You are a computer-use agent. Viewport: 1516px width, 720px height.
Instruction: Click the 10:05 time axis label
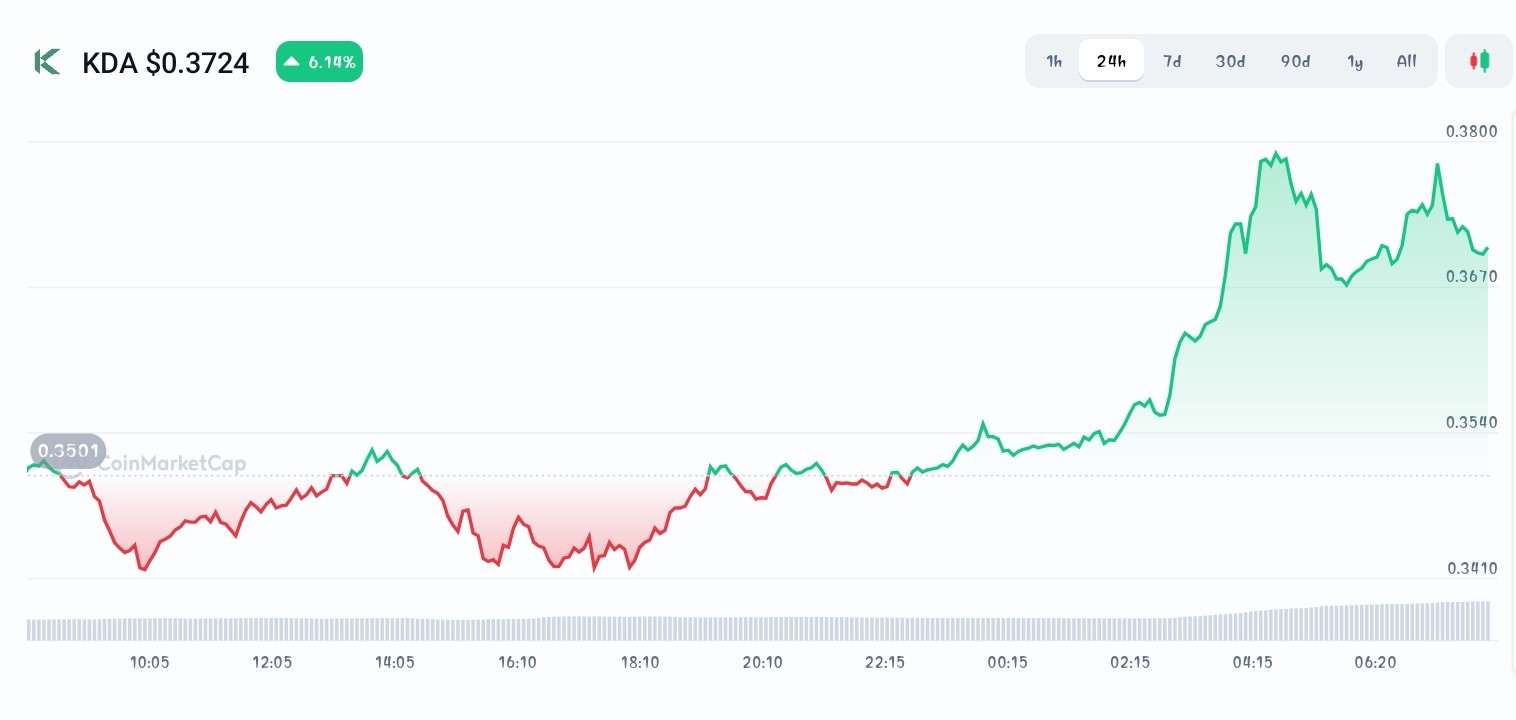[x=150, y=662]
